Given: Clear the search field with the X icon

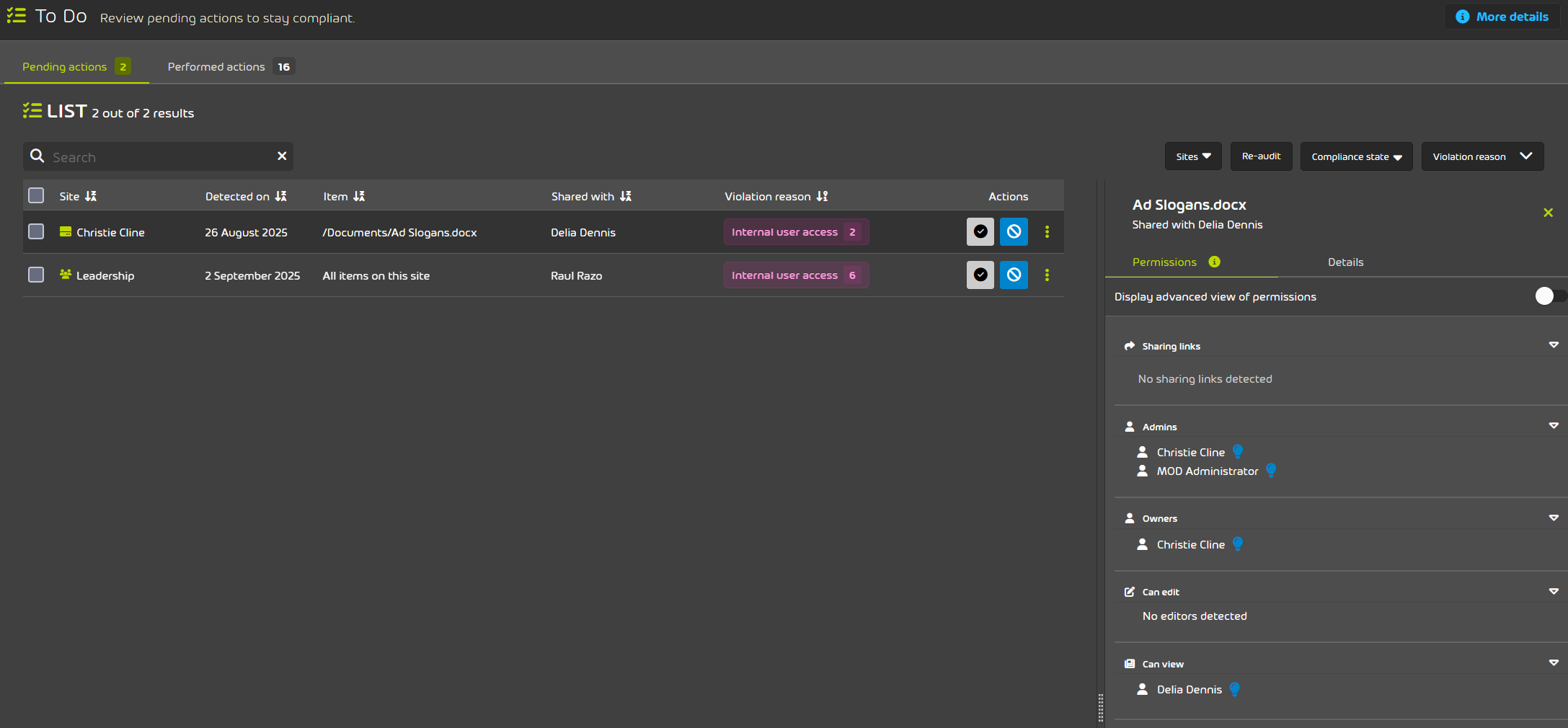Looking at the screenshot, I should pos(281,156).
